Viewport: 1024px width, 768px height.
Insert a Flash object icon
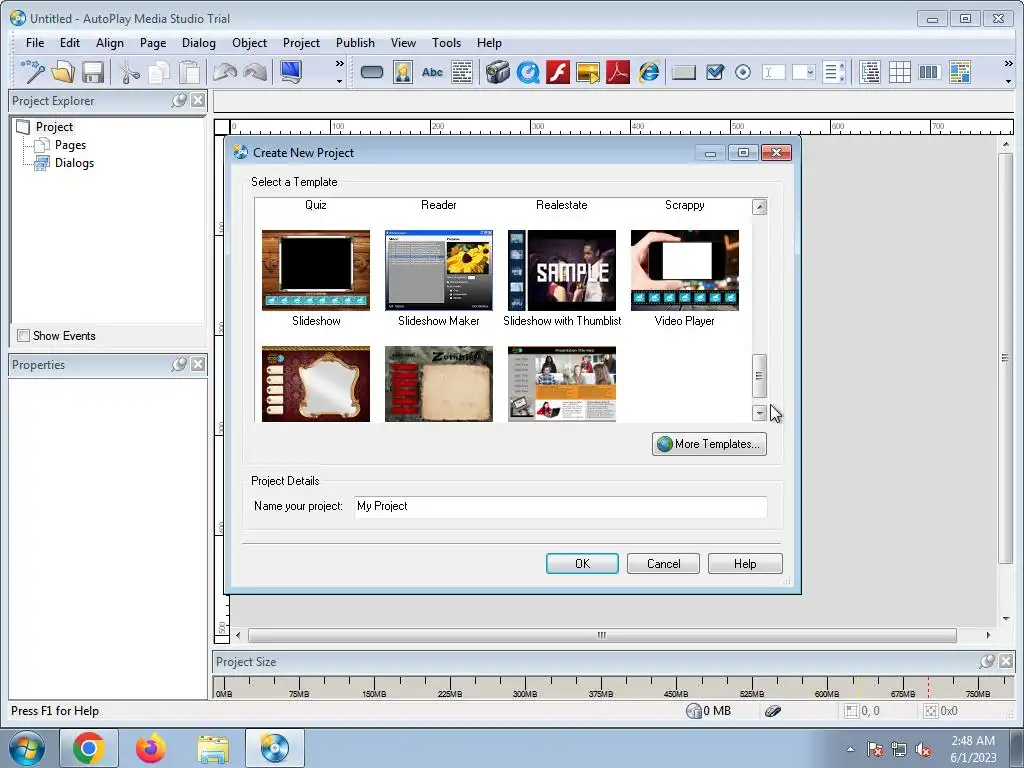(x=558, y=72)
